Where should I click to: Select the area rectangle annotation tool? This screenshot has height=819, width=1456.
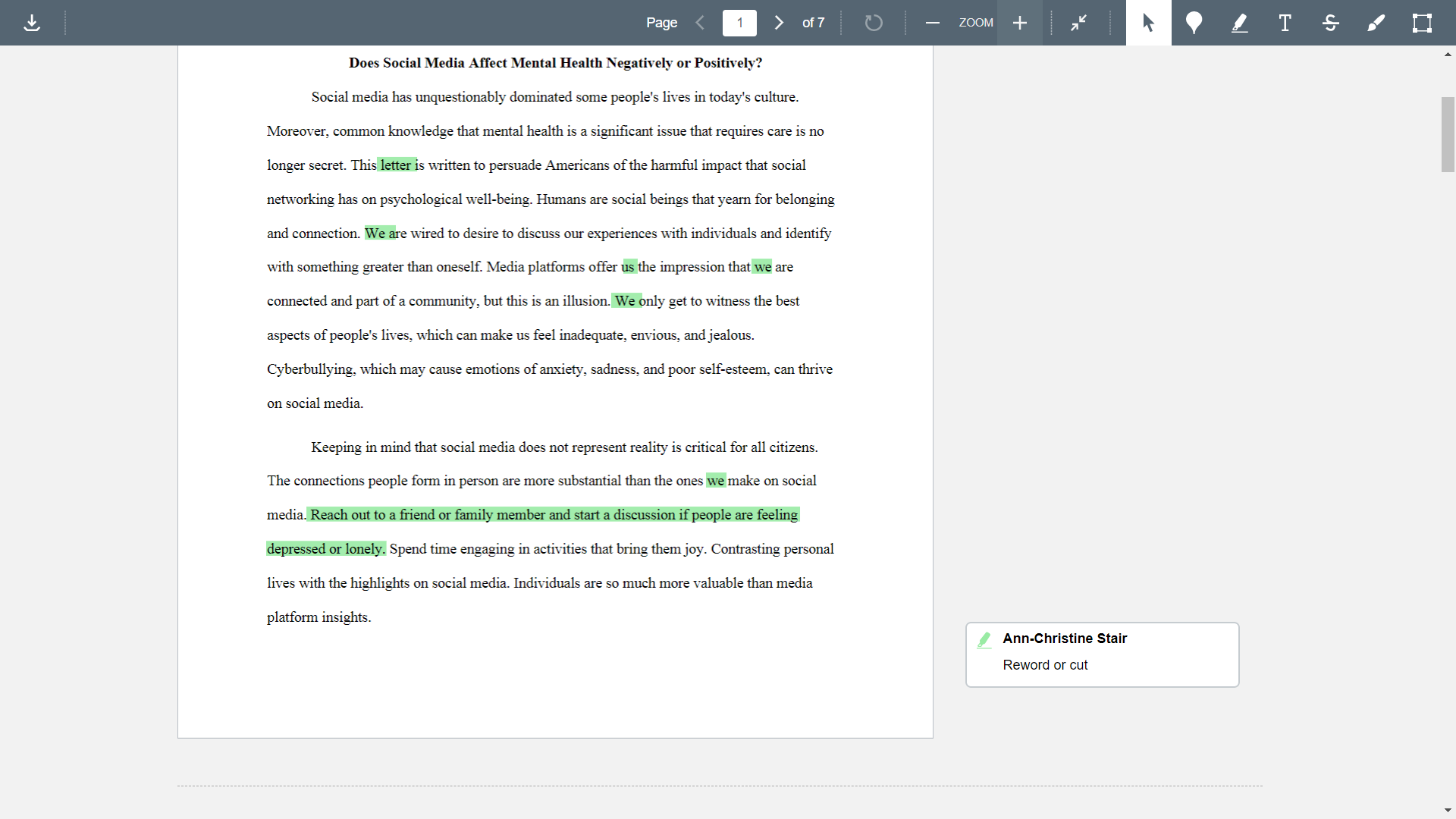click(x=1422, y=23)
